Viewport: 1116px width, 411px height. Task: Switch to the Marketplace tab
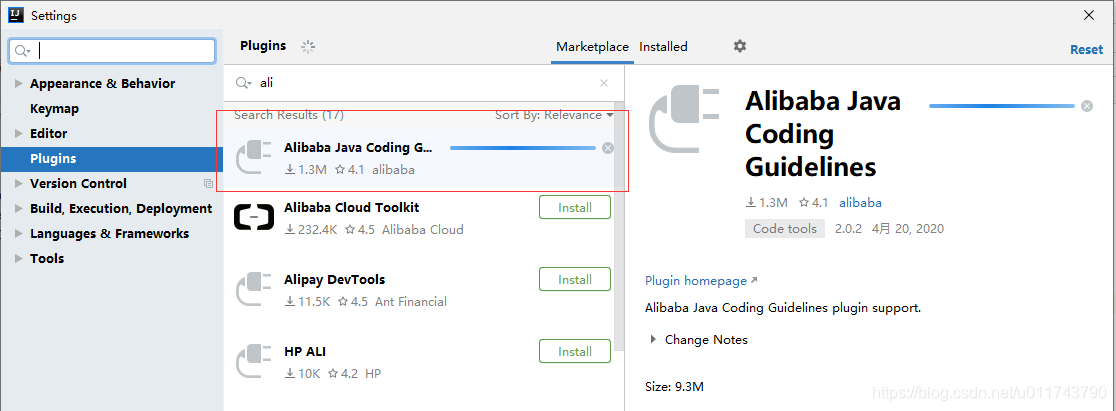[592, 47]
